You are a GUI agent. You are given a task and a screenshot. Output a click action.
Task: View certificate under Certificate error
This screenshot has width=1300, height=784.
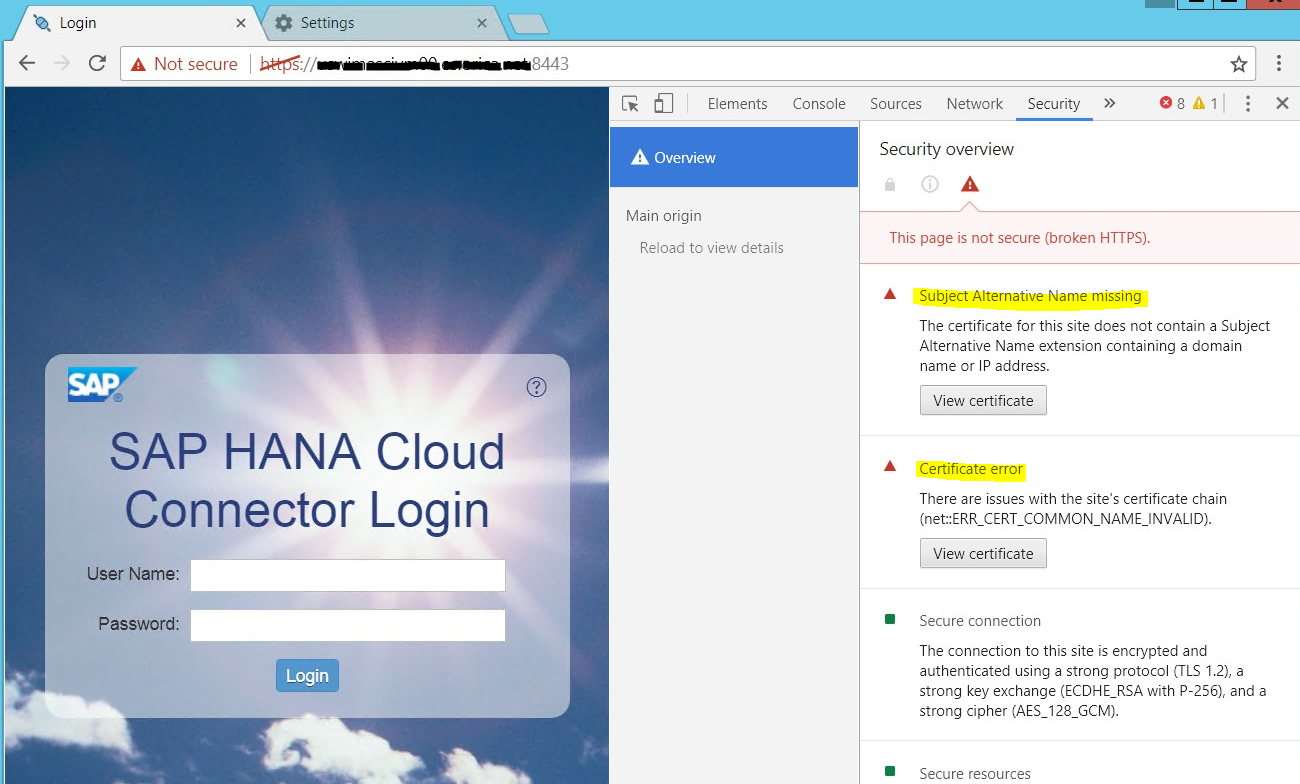coord(983,554)
